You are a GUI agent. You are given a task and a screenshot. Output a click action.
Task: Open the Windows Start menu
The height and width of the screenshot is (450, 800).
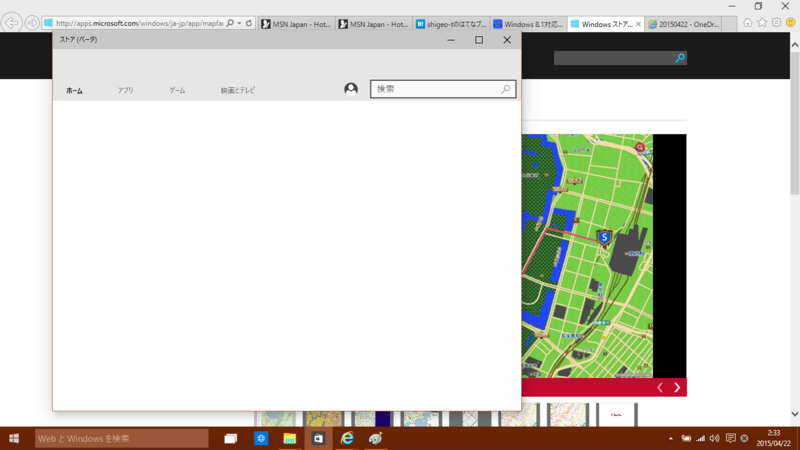click(x=14, y=438)
